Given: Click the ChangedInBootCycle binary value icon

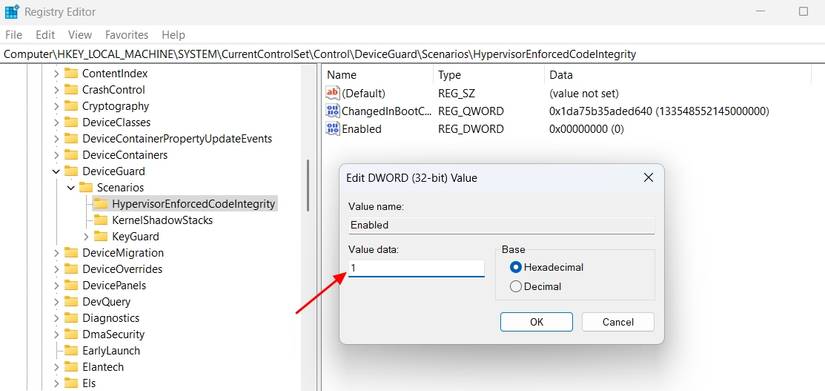Looking at the screenshot, I should coord(333,111).
